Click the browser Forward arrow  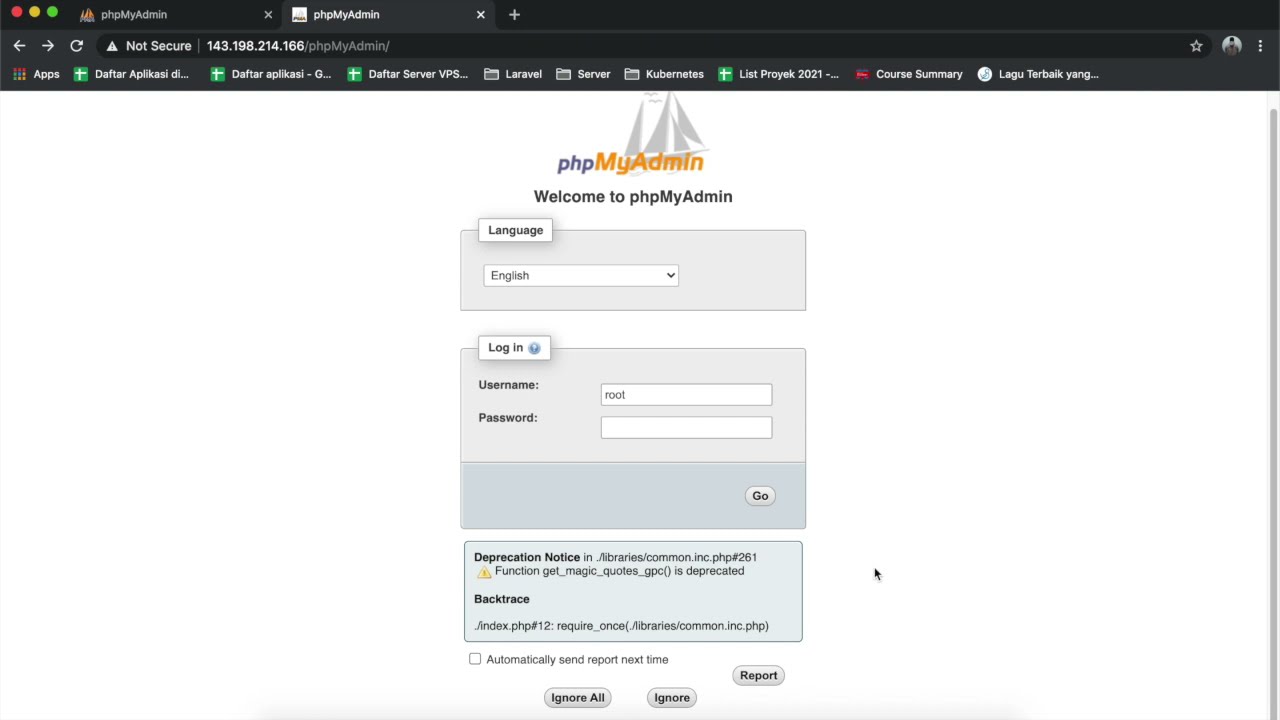[x=47, y=46]
